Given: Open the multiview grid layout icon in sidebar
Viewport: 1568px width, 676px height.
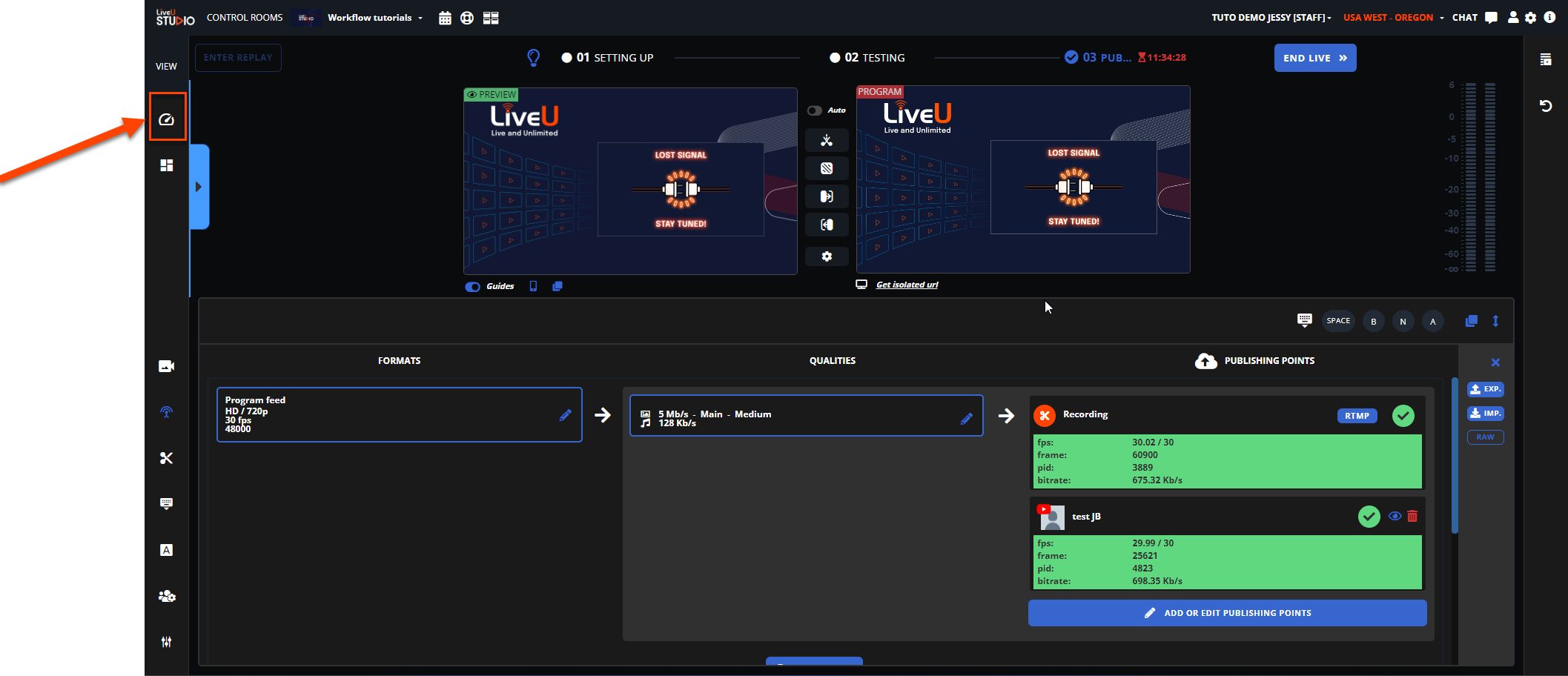Looking at the screenshot, I should (x=167, y=165).
